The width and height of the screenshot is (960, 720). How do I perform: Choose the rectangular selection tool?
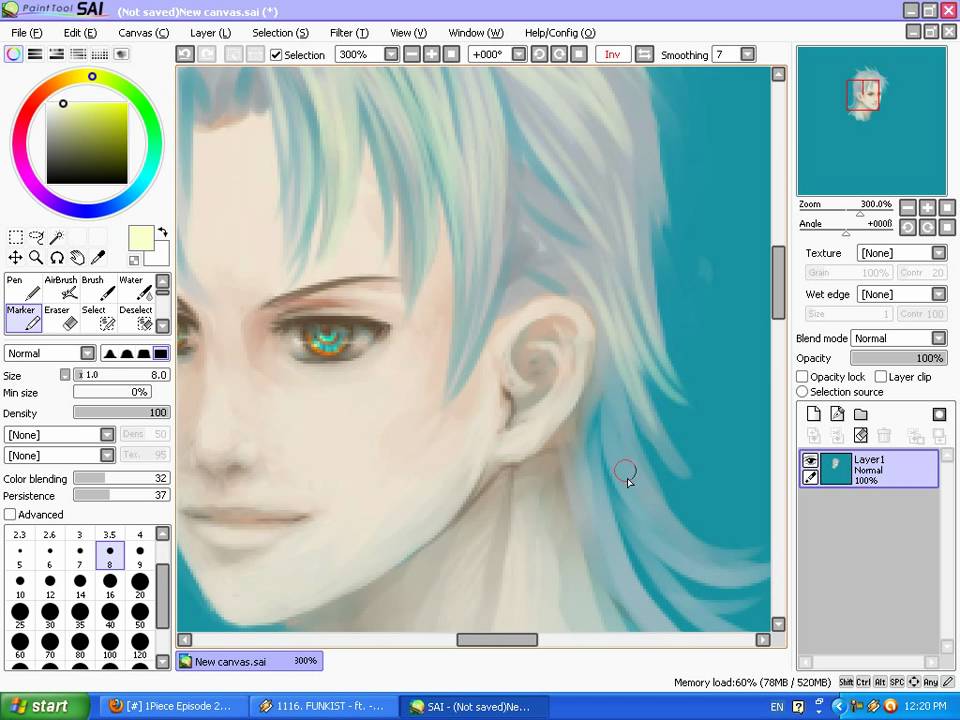[16, 237]
